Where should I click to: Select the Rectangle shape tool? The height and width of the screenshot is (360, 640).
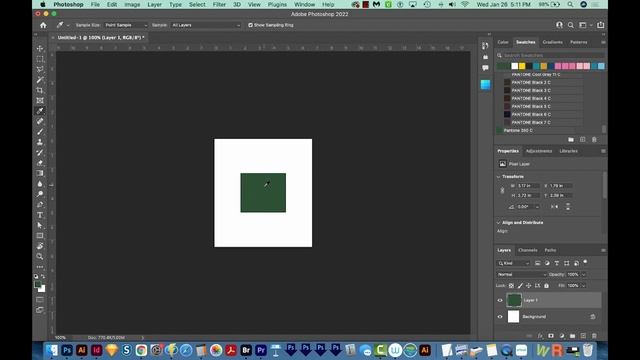tap(40, 236)
